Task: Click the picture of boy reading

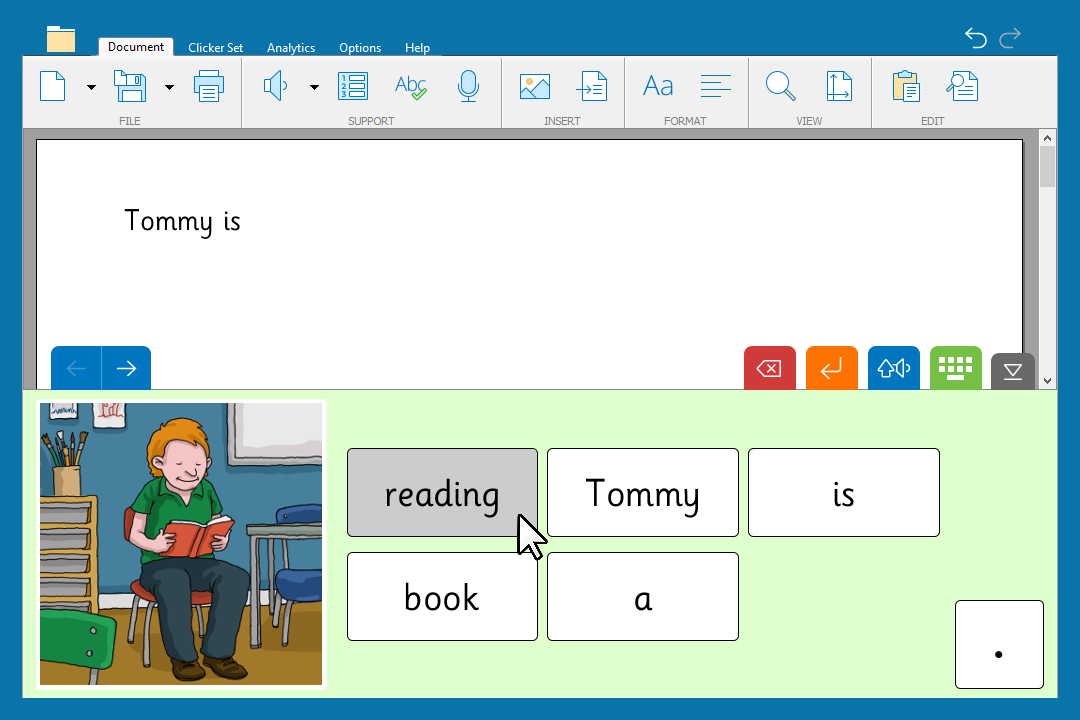Action: [x=181, y=545]
